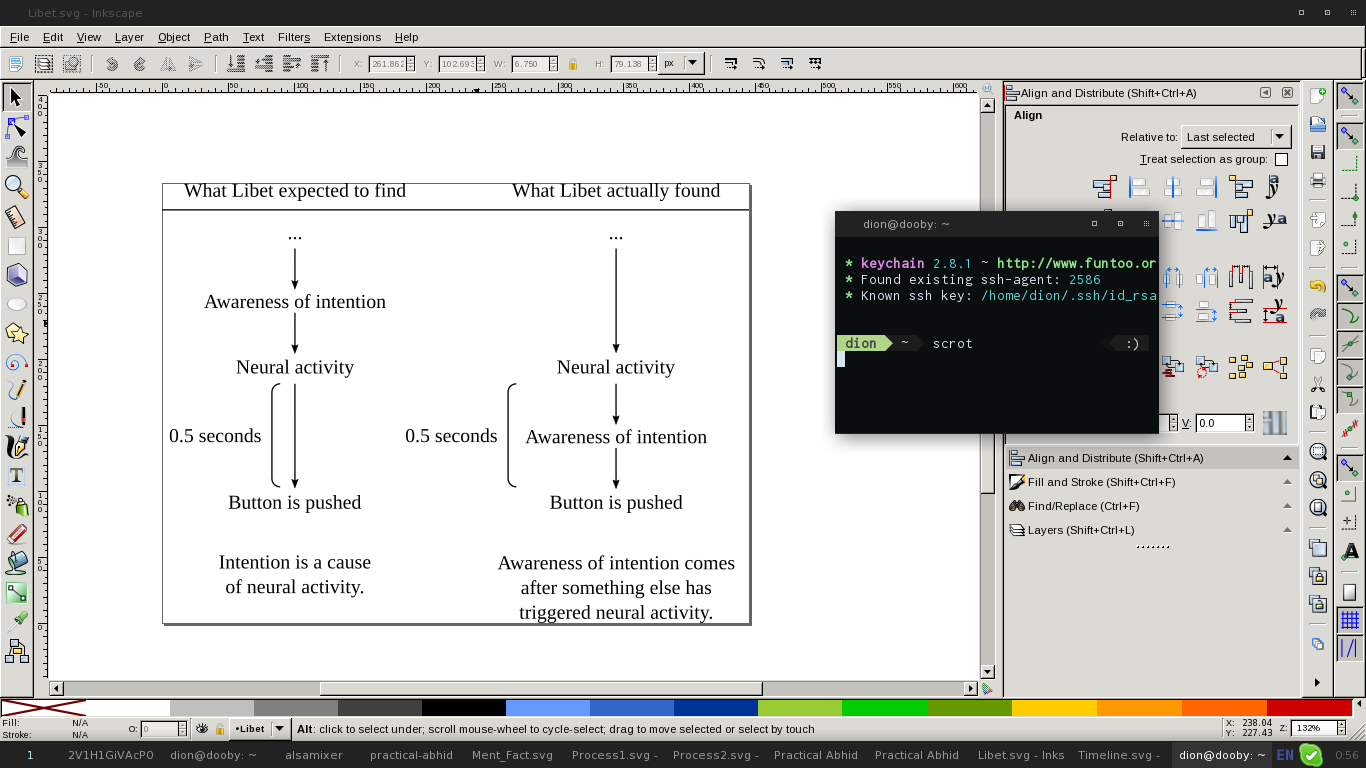Select the Zoom magnifier tool
The image size is (1366, 768).
click(16, 186)
